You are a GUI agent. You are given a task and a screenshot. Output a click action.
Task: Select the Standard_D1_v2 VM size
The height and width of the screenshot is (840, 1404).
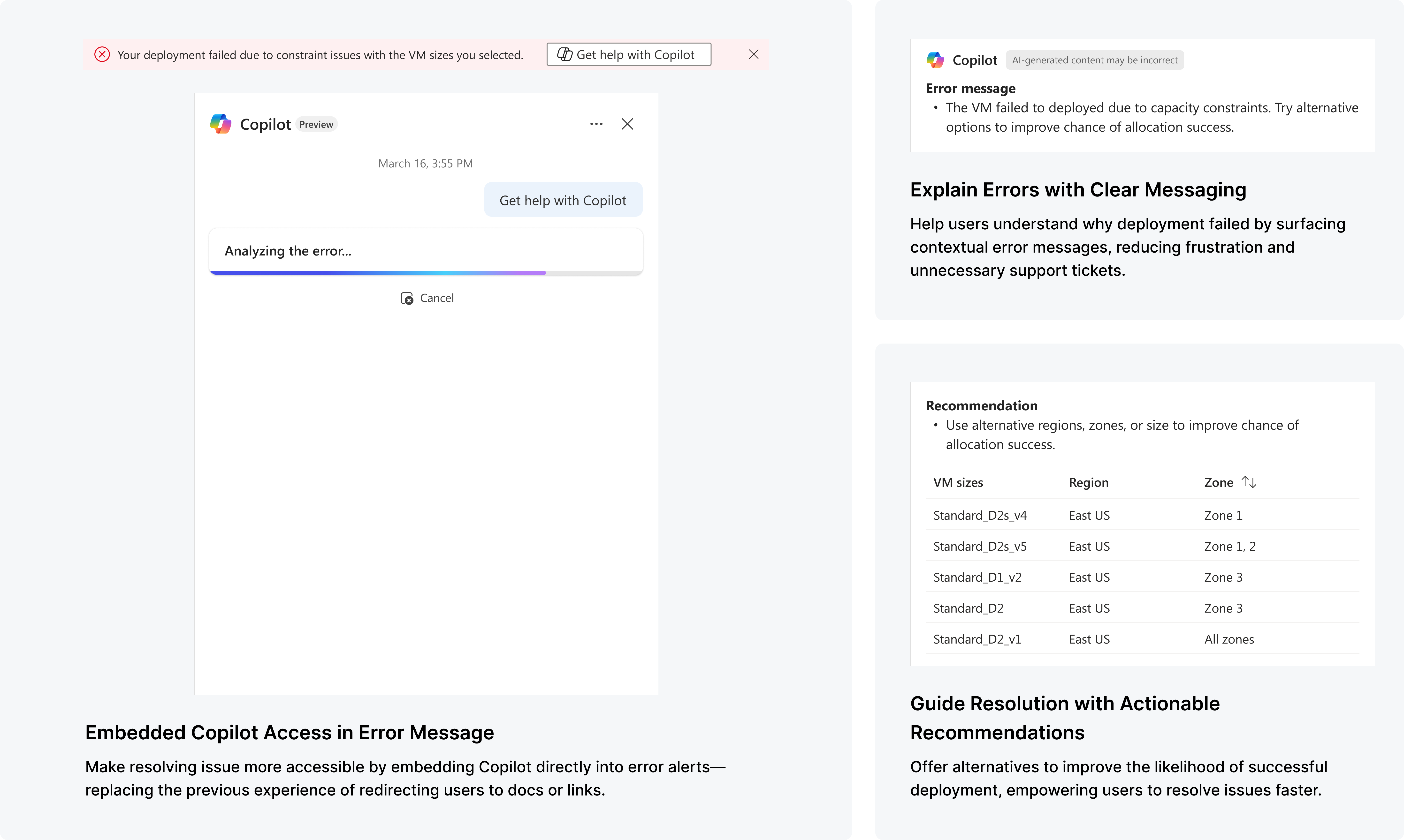pos(977,577)
